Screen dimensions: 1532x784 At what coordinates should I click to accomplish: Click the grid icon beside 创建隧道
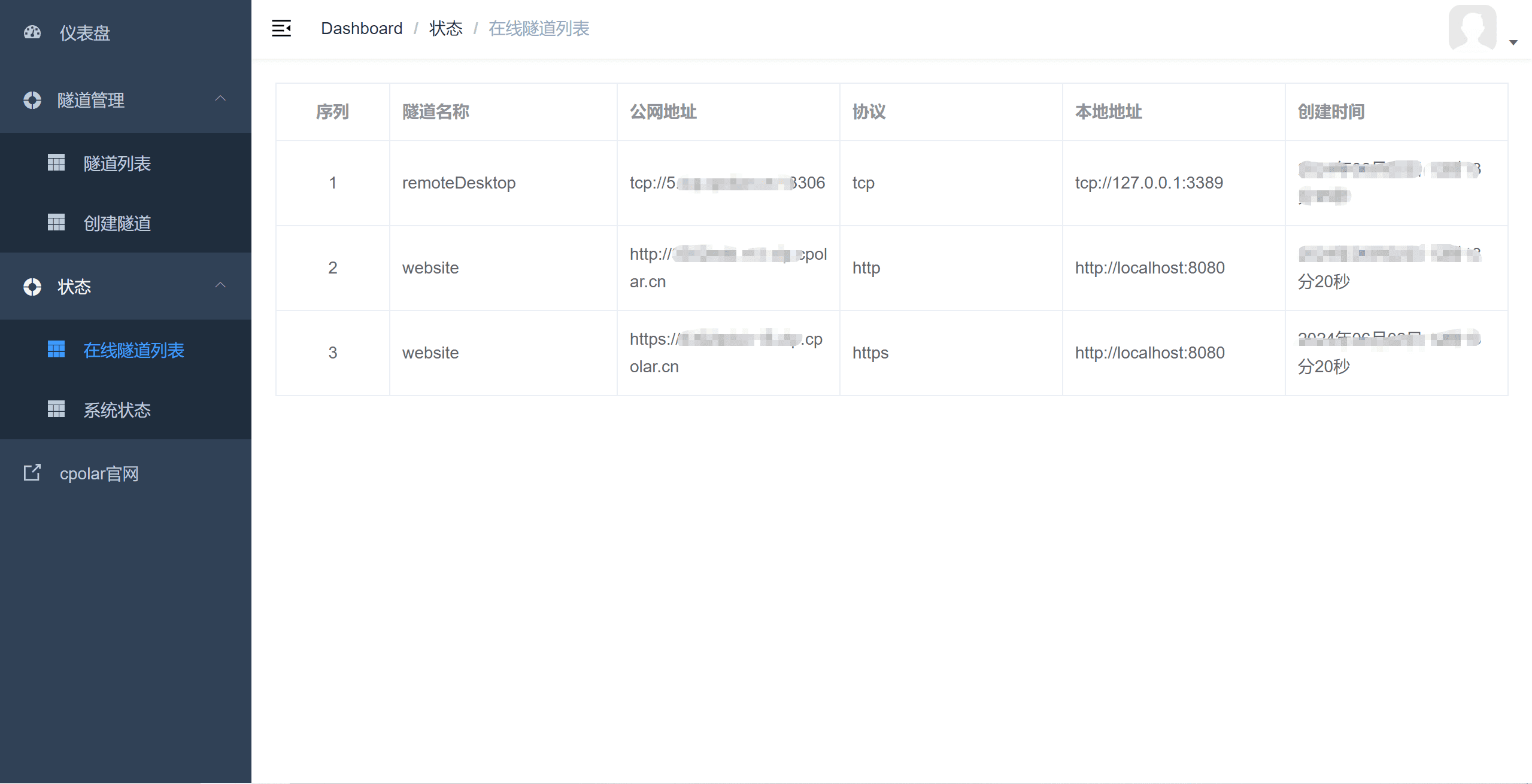click(56, 223)
